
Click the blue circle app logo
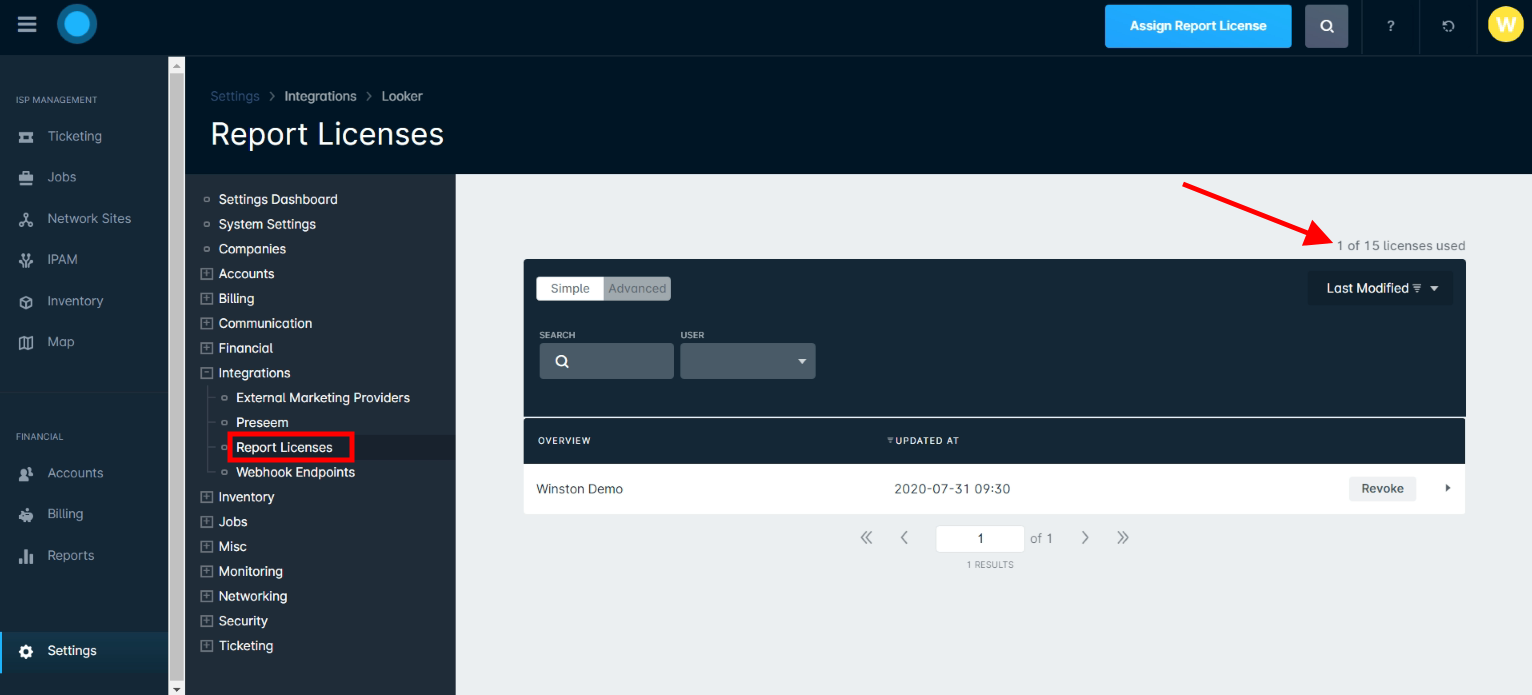point(77,24)
